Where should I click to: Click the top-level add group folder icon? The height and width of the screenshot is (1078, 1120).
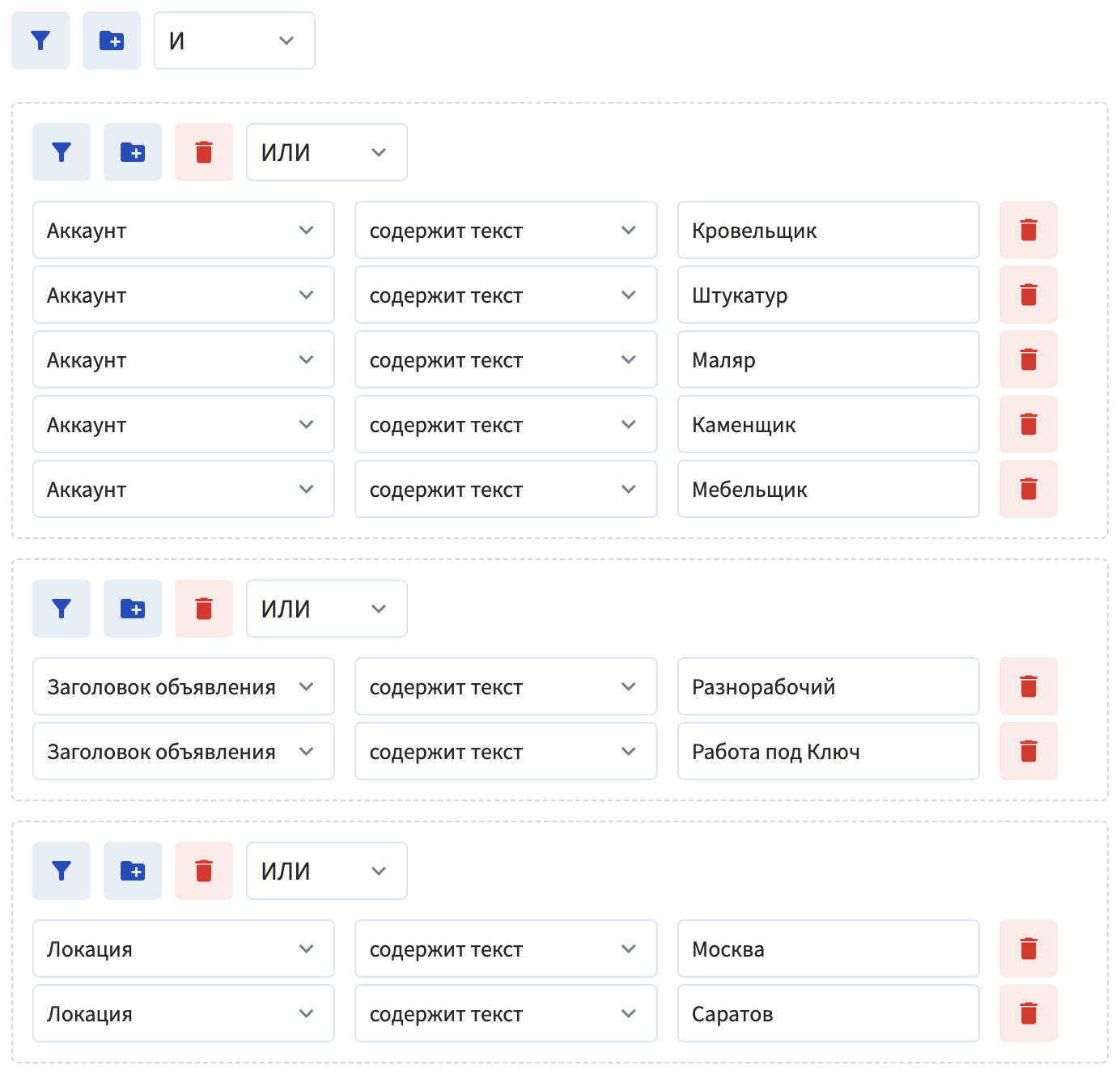(x=112, y=40)
